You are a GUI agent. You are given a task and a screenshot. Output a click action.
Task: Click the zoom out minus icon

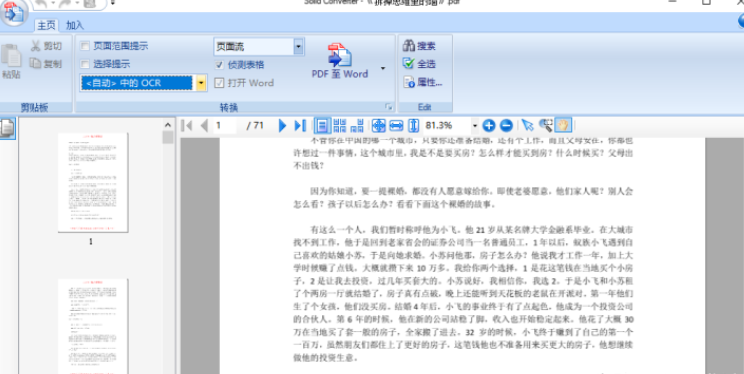(x=506, y=126)
